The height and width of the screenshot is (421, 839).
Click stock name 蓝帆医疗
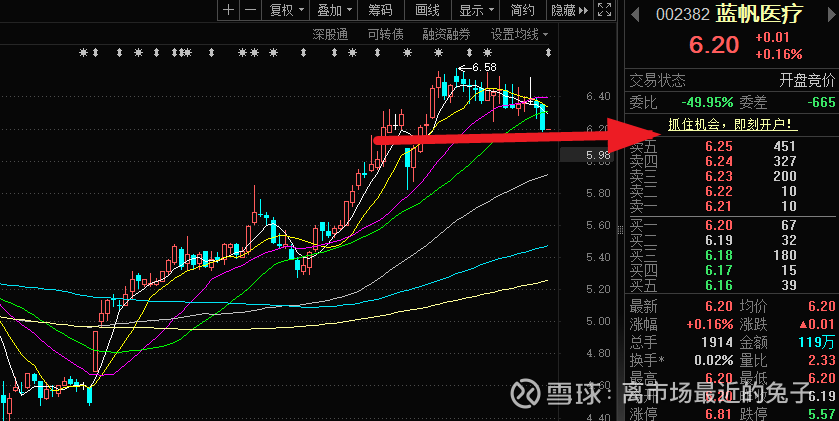pyautogui.click(x=760, y=14)
